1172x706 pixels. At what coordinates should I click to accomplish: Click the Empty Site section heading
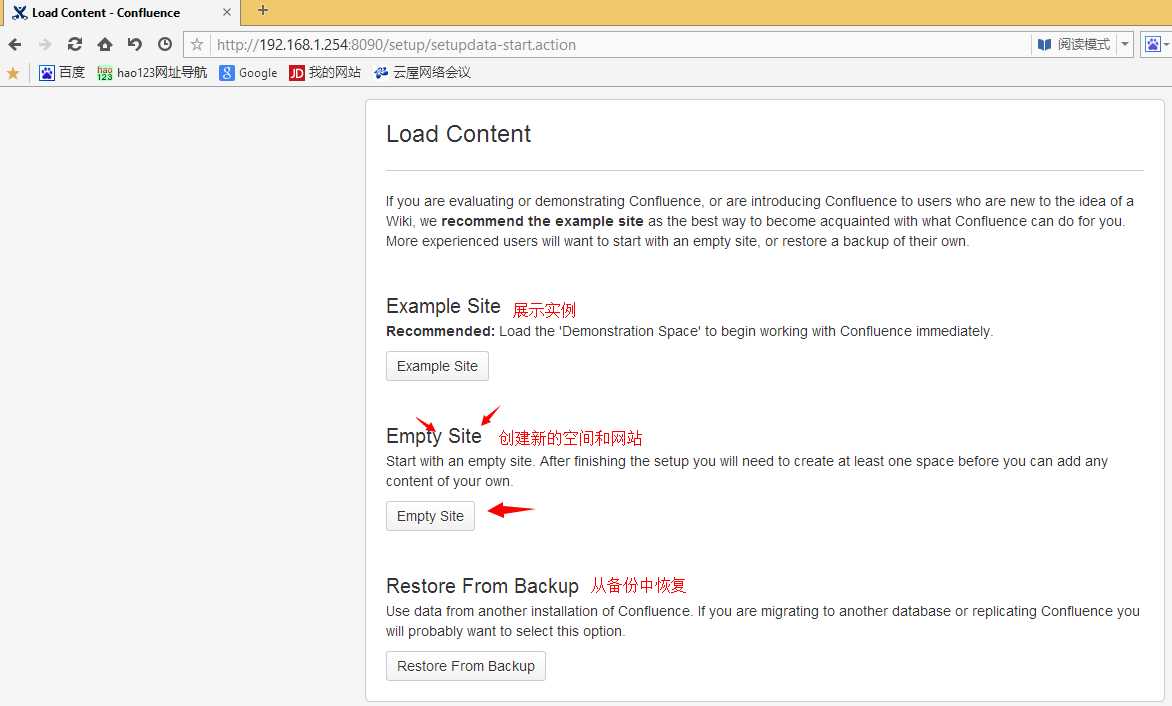(x=434, y=436)
